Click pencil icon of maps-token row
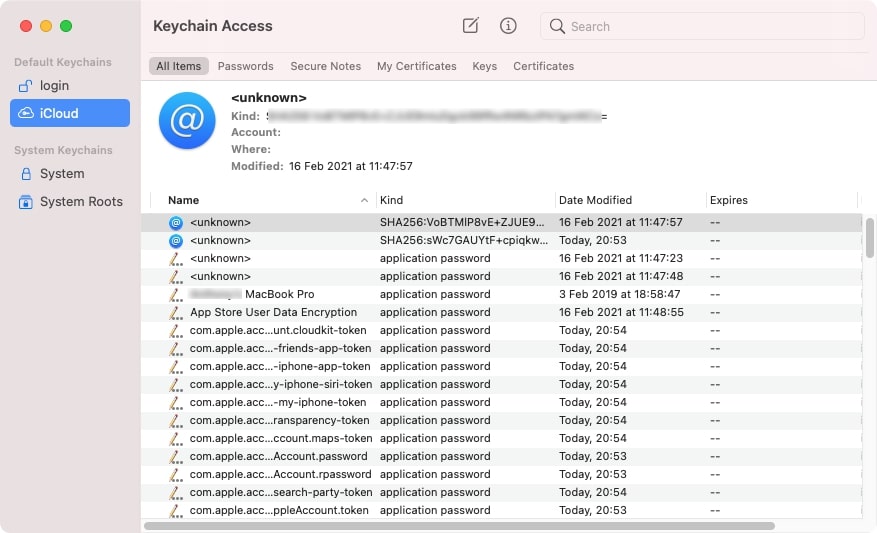877x533 pixels. coord(176,438)
